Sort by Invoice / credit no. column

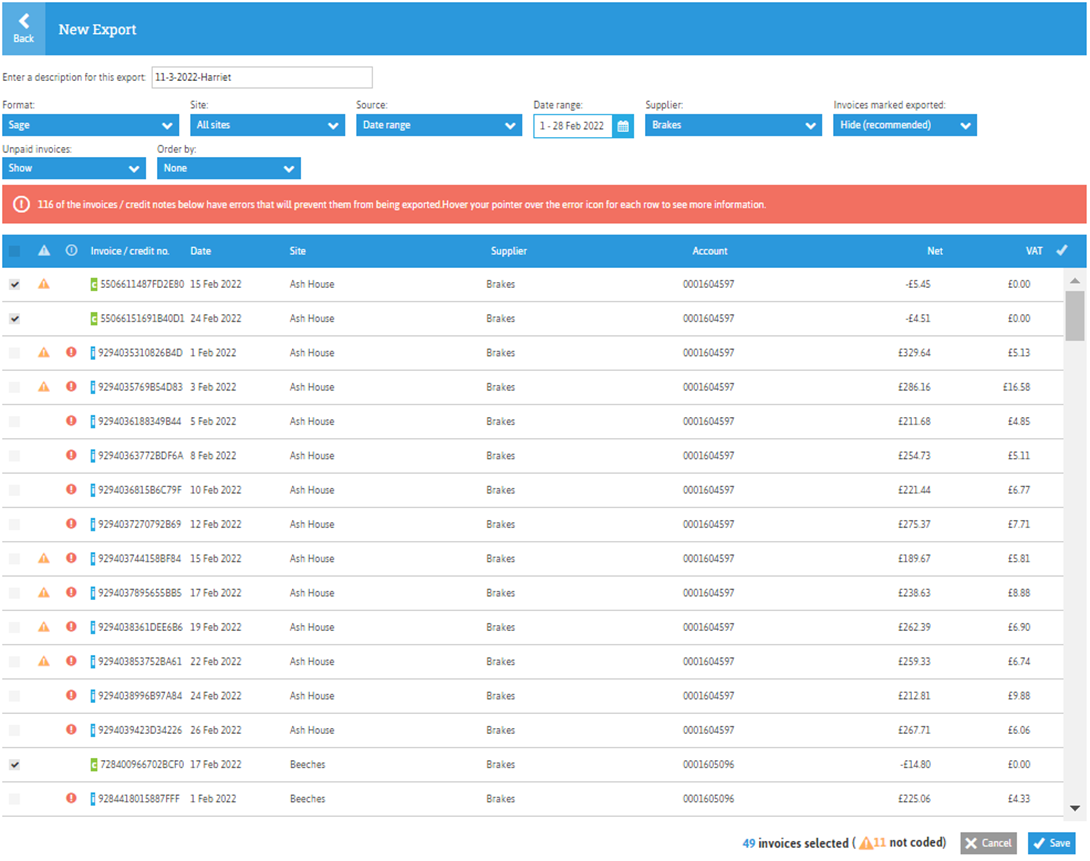point(130,251)
